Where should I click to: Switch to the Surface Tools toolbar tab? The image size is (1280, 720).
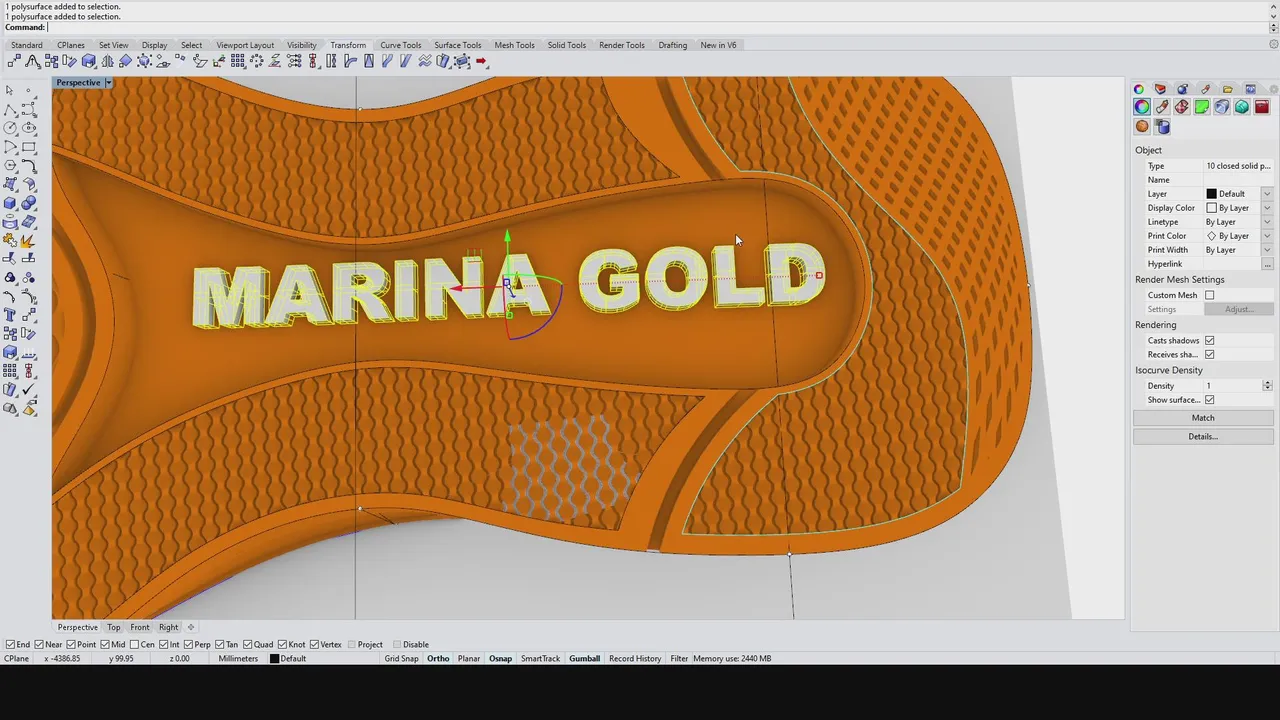point(457,45)
